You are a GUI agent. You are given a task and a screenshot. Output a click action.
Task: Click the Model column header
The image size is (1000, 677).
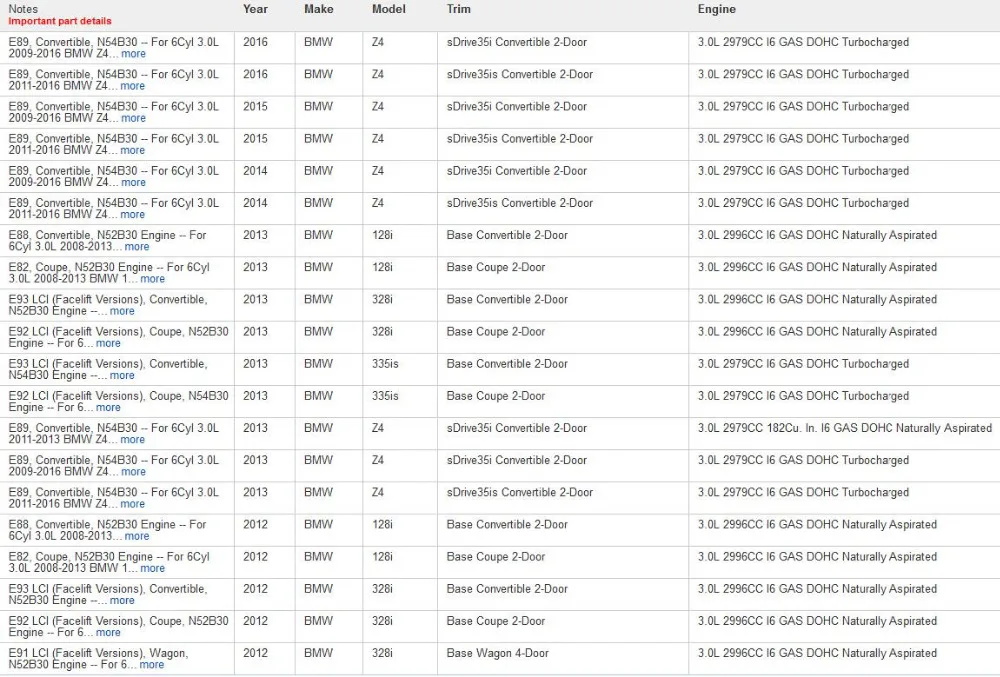pos(388,9)
